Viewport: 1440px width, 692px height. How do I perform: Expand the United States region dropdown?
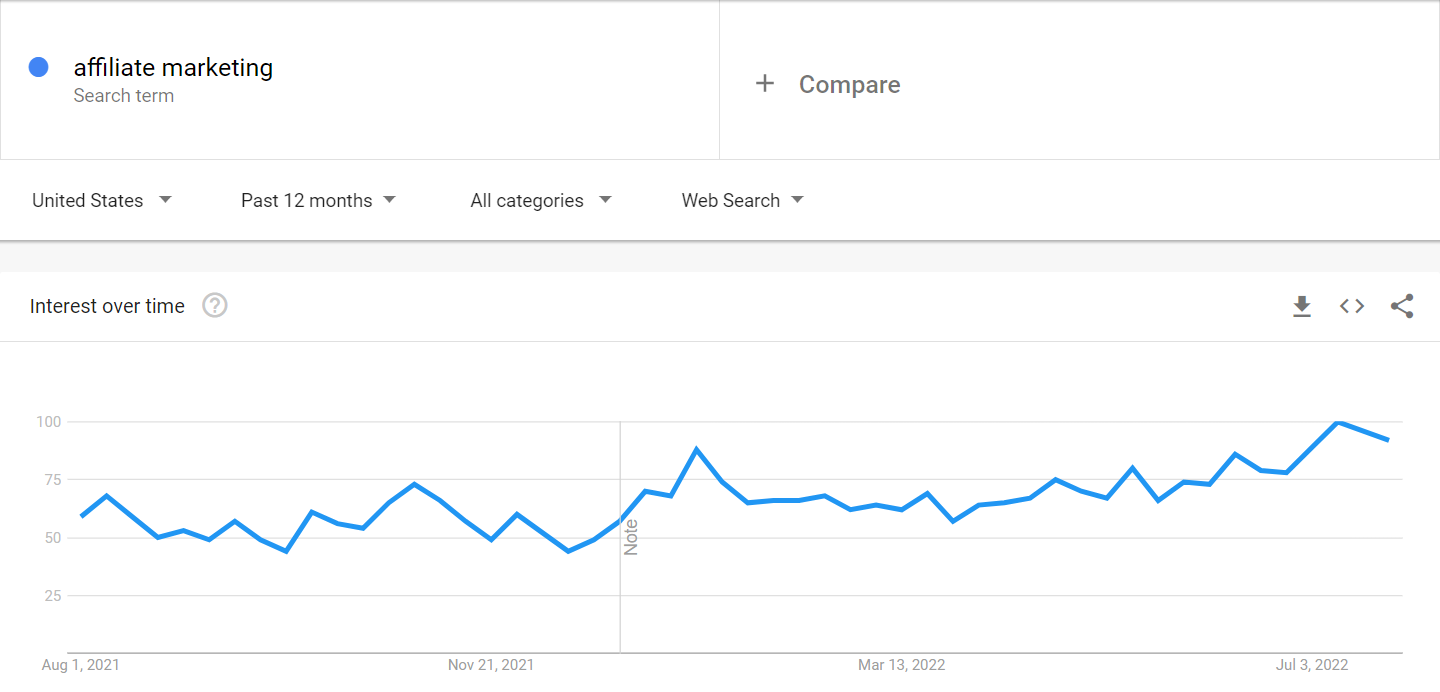click(102, 200)
